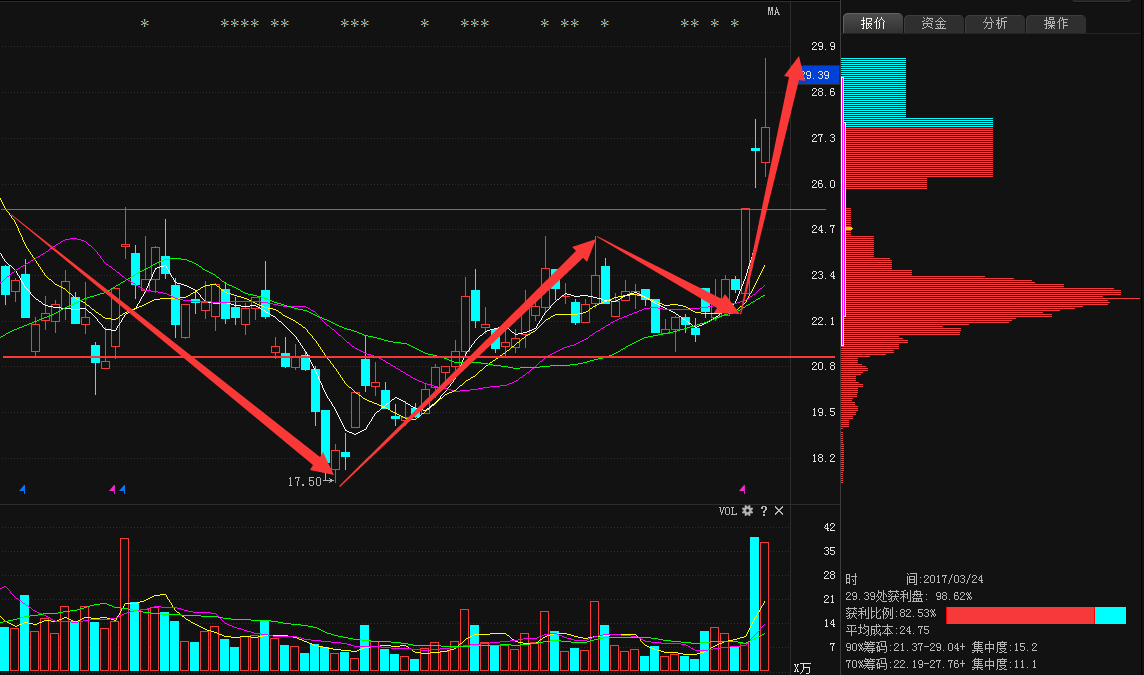The height and width of the screenshot is (675, 1144).
Task: Click the rightmost magenta flag marker
Action: [x=742, y=489]
